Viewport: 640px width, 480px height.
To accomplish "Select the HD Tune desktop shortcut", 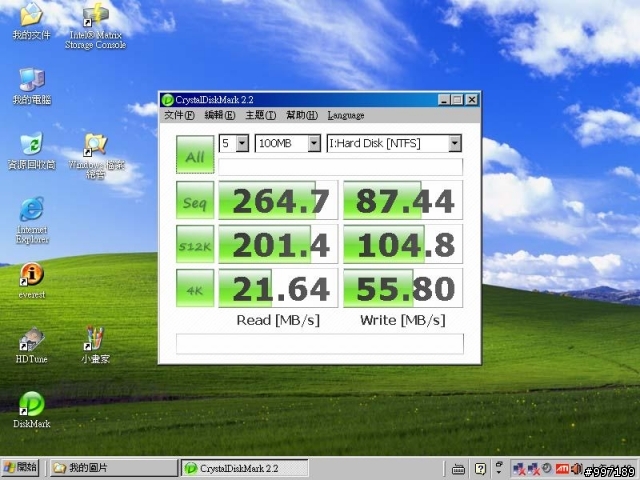I will click(31, 339).
